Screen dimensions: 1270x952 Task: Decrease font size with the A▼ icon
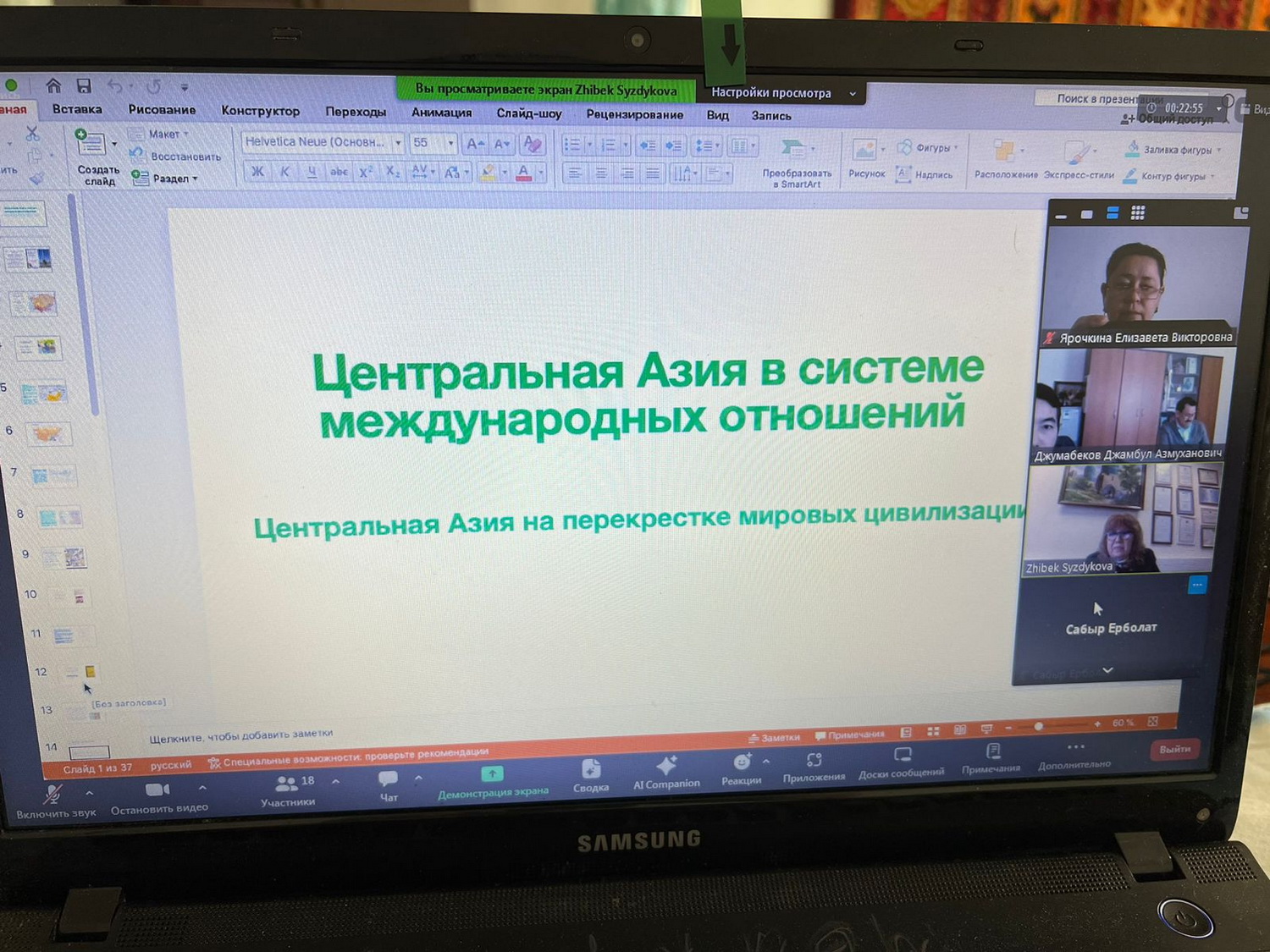pos(502,144)
